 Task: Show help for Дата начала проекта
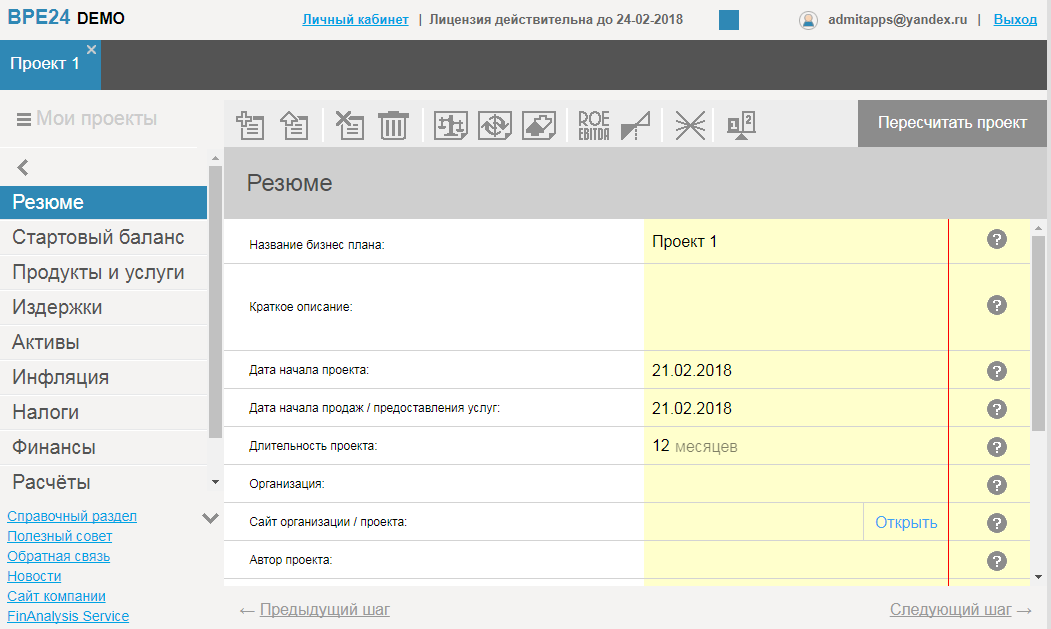pyautogui.click(x=997, y=371)
